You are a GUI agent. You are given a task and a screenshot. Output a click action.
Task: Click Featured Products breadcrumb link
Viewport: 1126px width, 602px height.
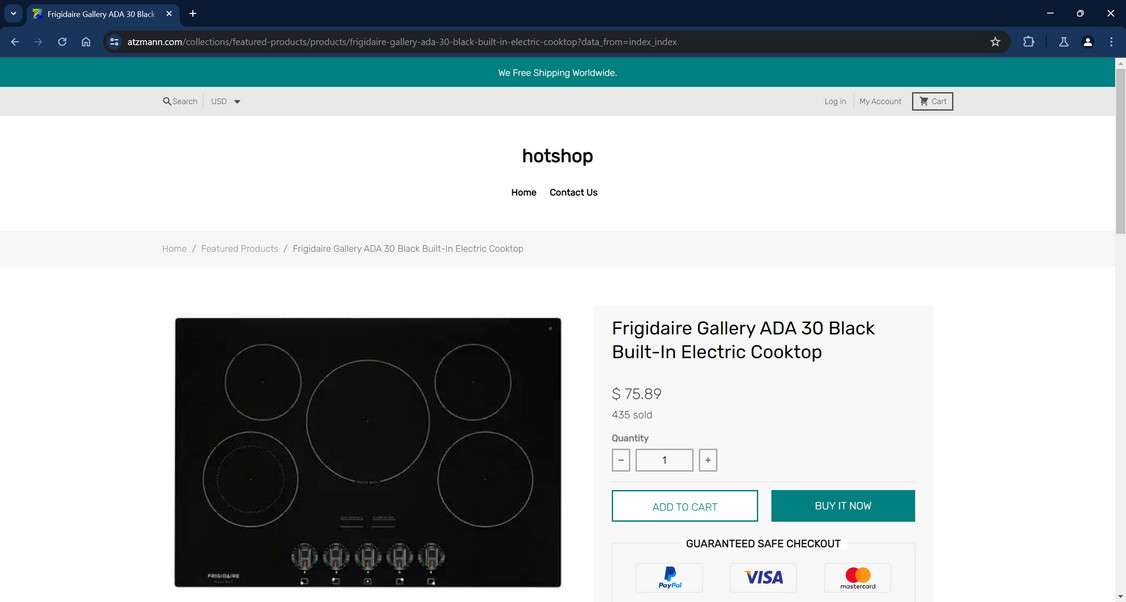[x=239, y=249]
